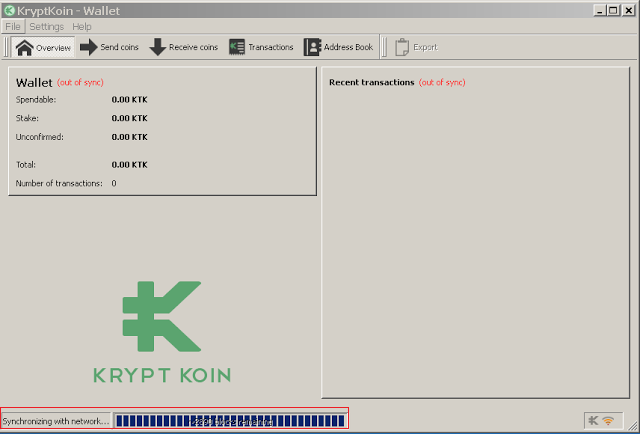Click the sync progress bar
This screenshot has height=434, width=640.
pyautogui.click(x=230, y=421)
